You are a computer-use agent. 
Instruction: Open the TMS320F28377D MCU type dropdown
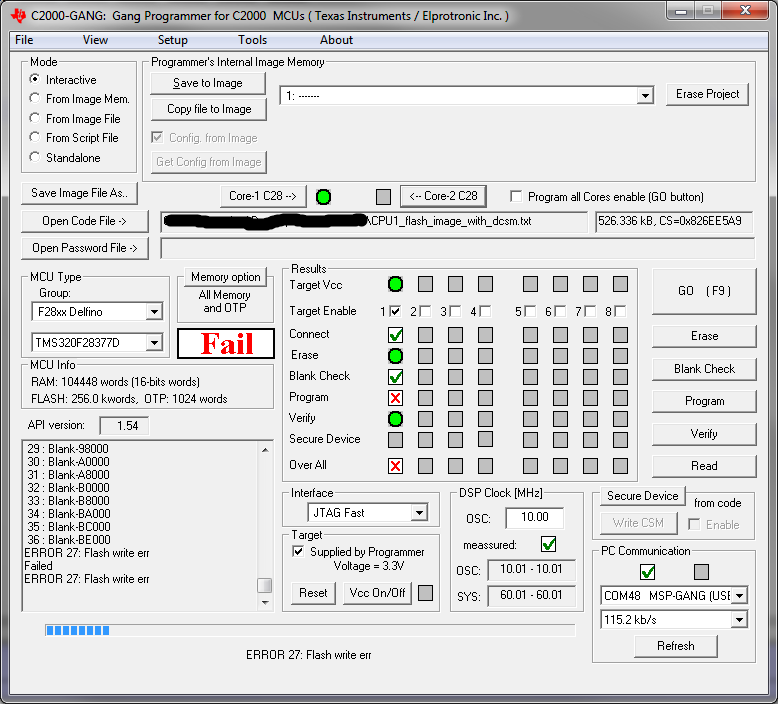pos(155,343)
